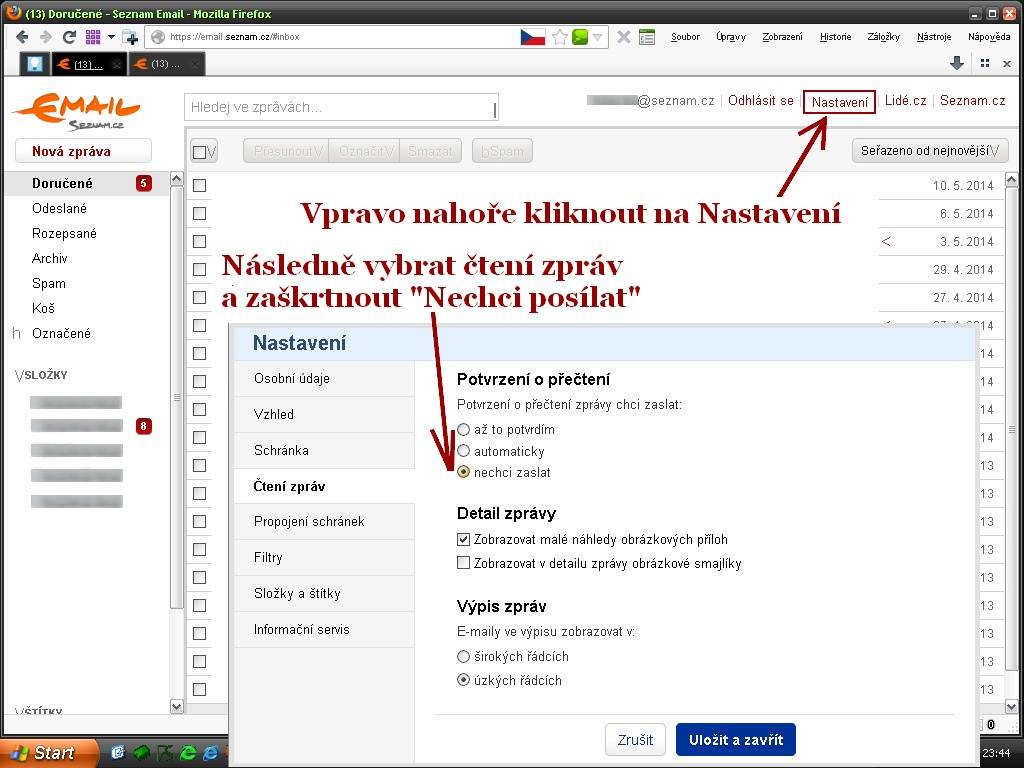Switch to 'Vzhled' settings tab

[x=325, y=415]
